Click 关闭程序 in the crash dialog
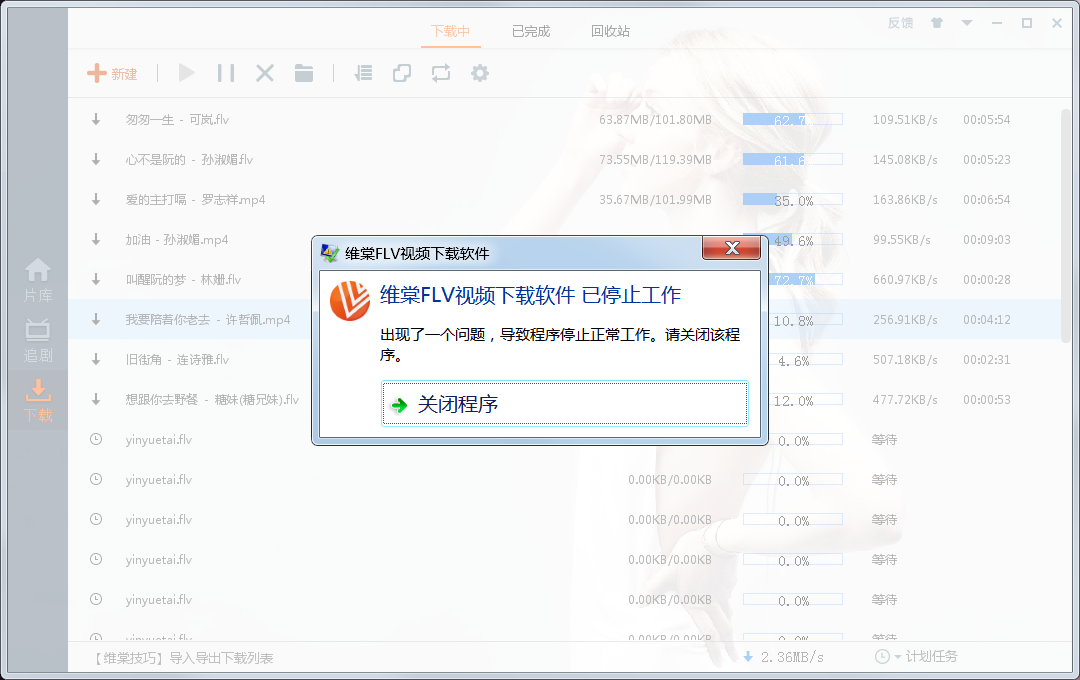1080x680 pixels. 565,404
